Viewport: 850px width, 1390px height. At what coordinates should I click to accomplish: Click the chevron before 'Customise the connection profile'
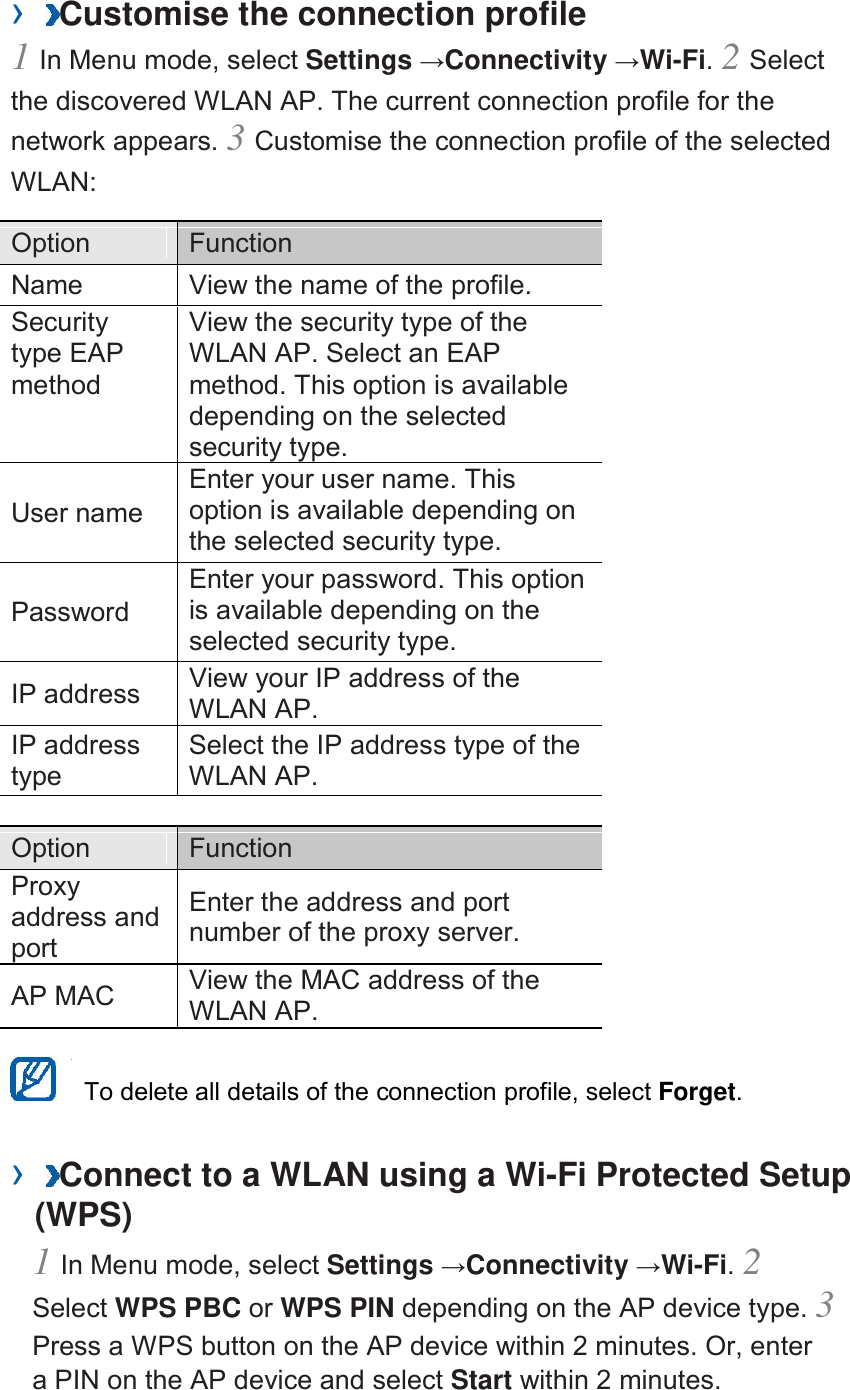tap(17, 15)
